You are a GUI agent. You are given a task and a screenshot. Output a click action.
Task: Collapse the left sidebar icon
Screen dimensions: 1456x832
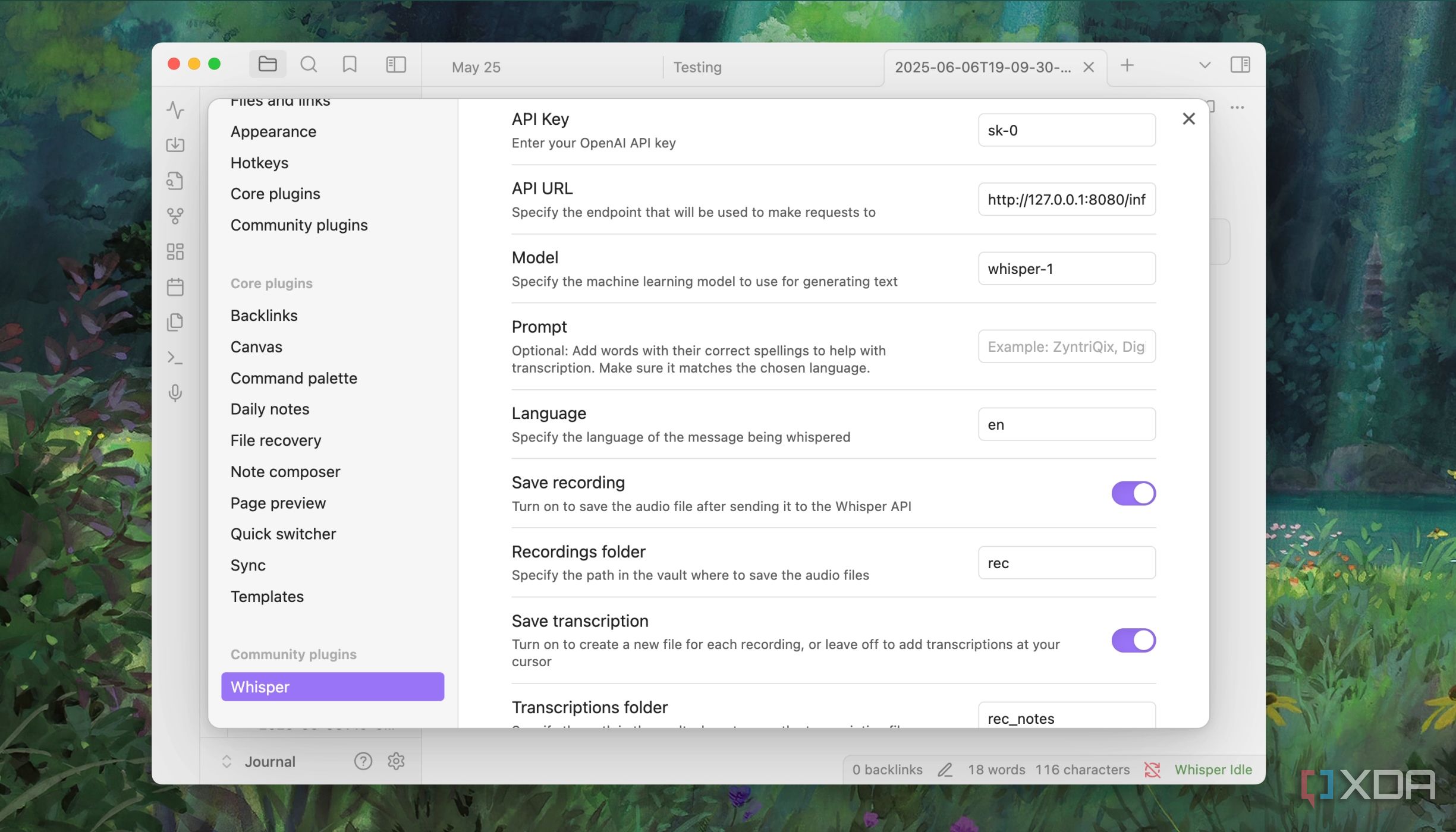point(396,64)
